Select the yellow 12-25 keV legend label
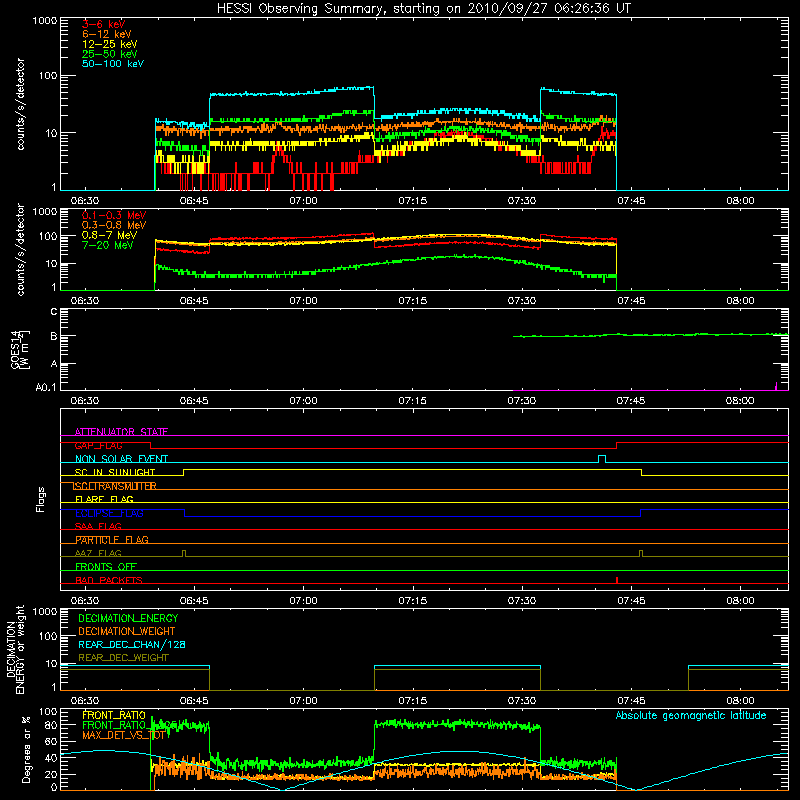Image resolution: width=800 pixels, height=800 pixels. coord(110,44)
